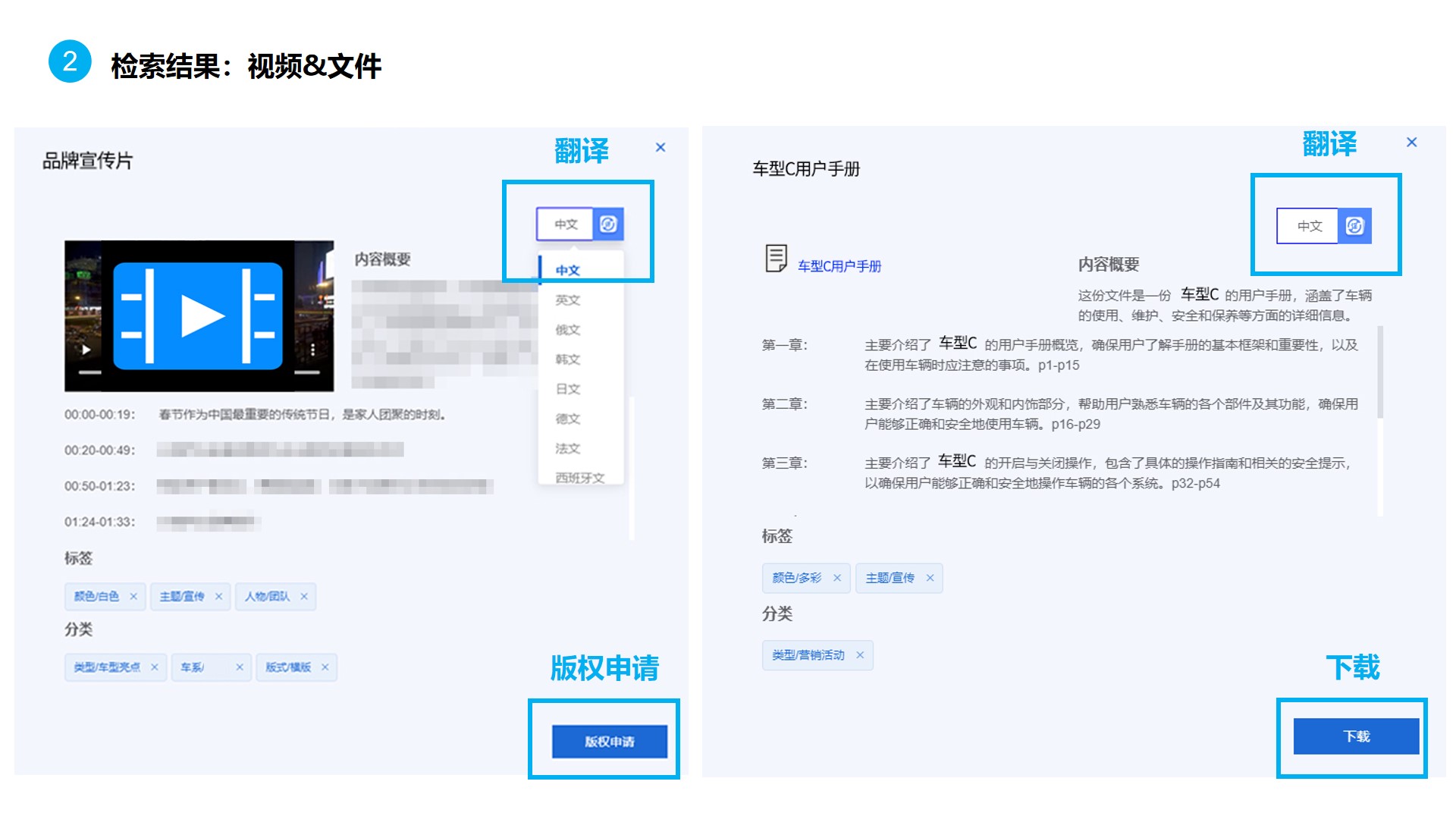The image size is (1456, 819).
Task: Click translate icon in 车型C用户手册 panel
Action: [x=1355, y=226]
